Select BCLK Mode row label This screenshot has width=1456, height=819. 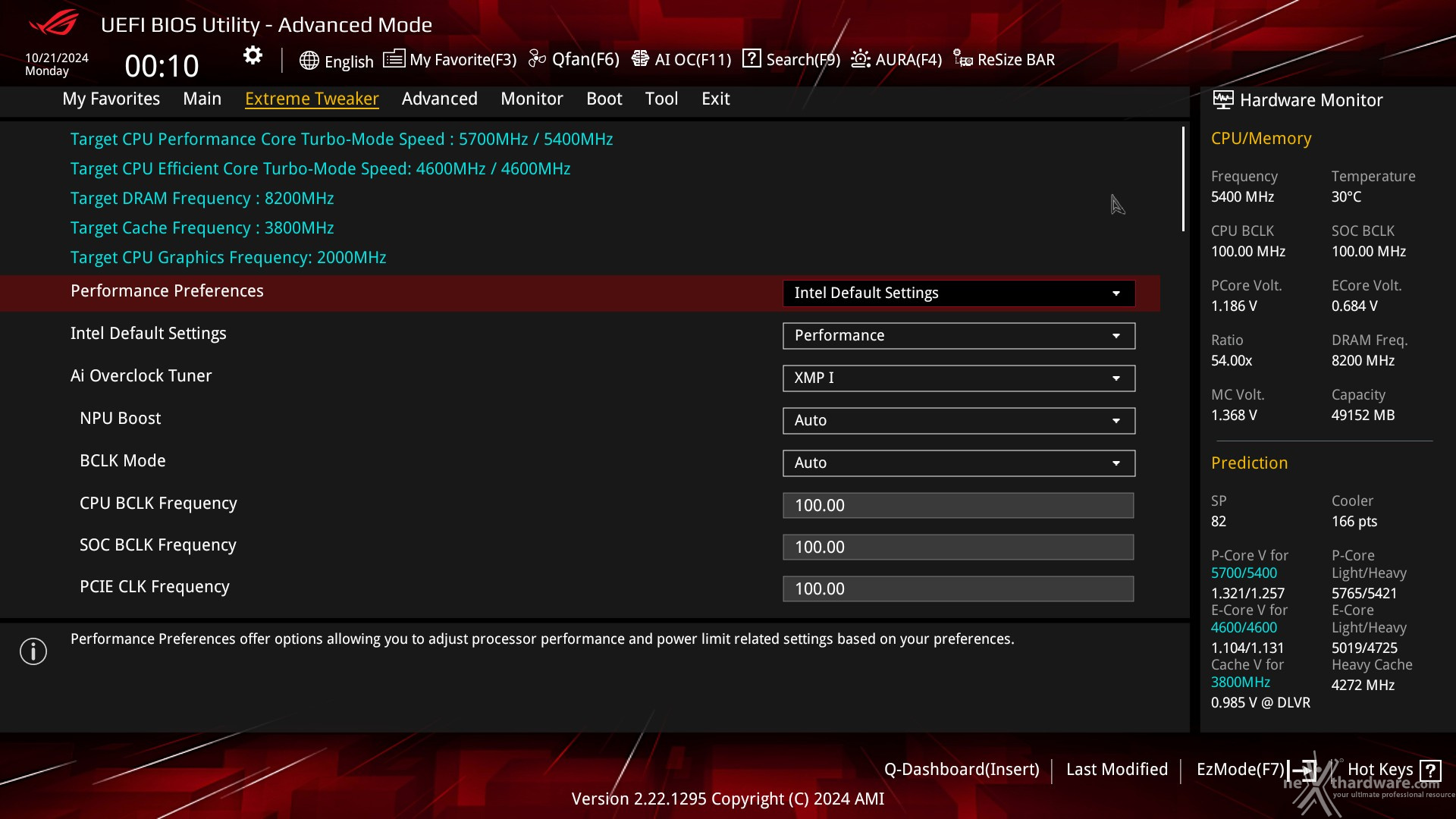pos(122,461)
